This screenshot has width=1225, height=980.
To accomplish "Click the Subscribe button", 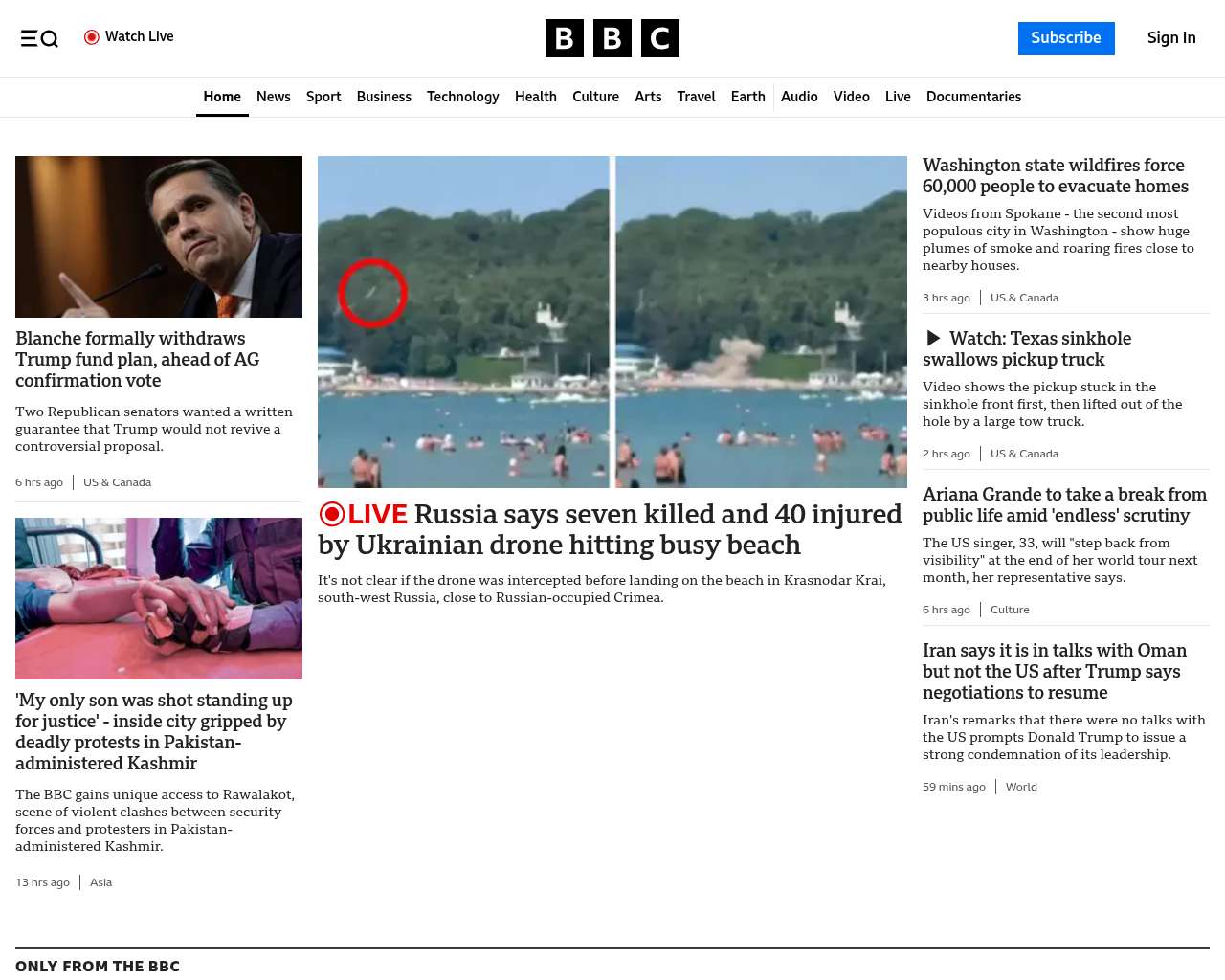I will tap(1066, 38).
